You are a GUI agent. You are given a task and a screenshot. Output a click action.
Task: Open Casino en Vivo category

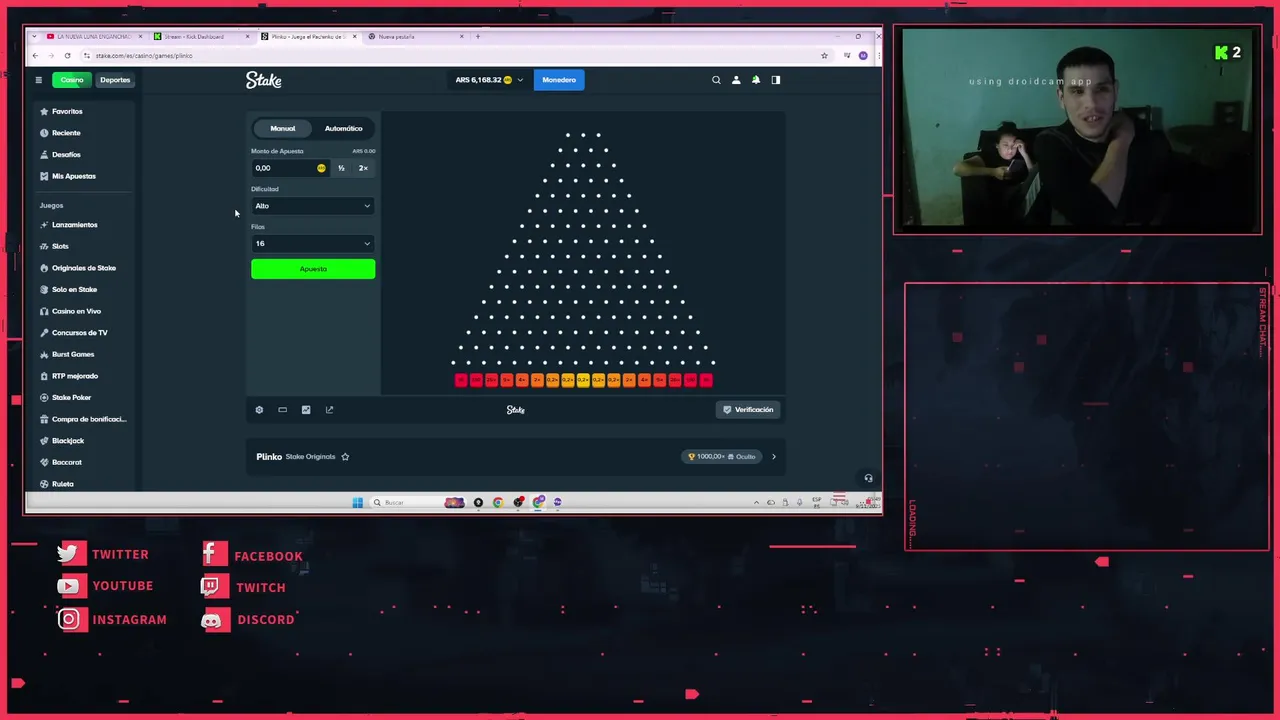[x=76, y=311]
